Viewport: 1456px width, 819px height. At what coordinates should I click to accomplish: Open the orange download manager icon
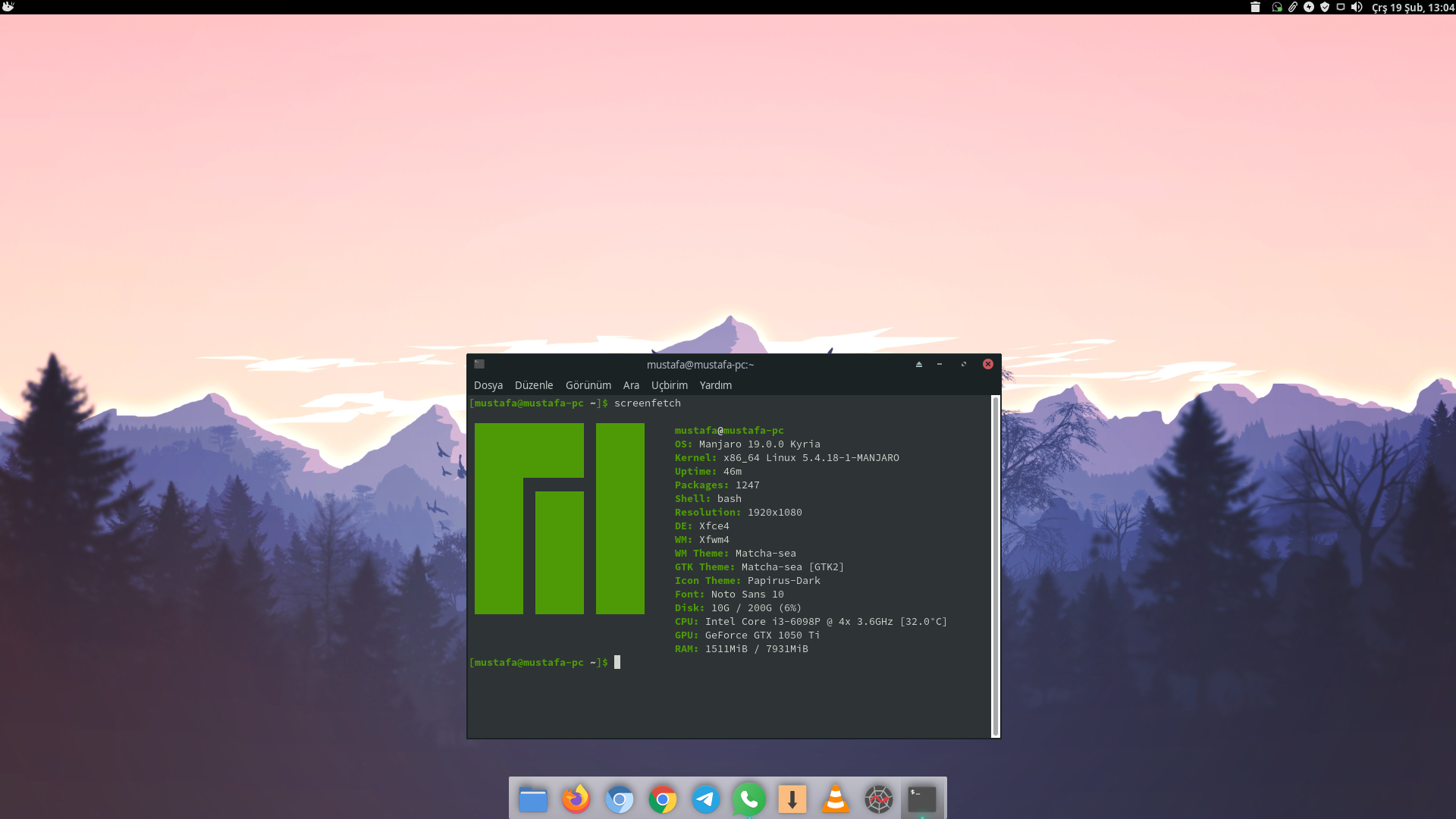[792, 799]
